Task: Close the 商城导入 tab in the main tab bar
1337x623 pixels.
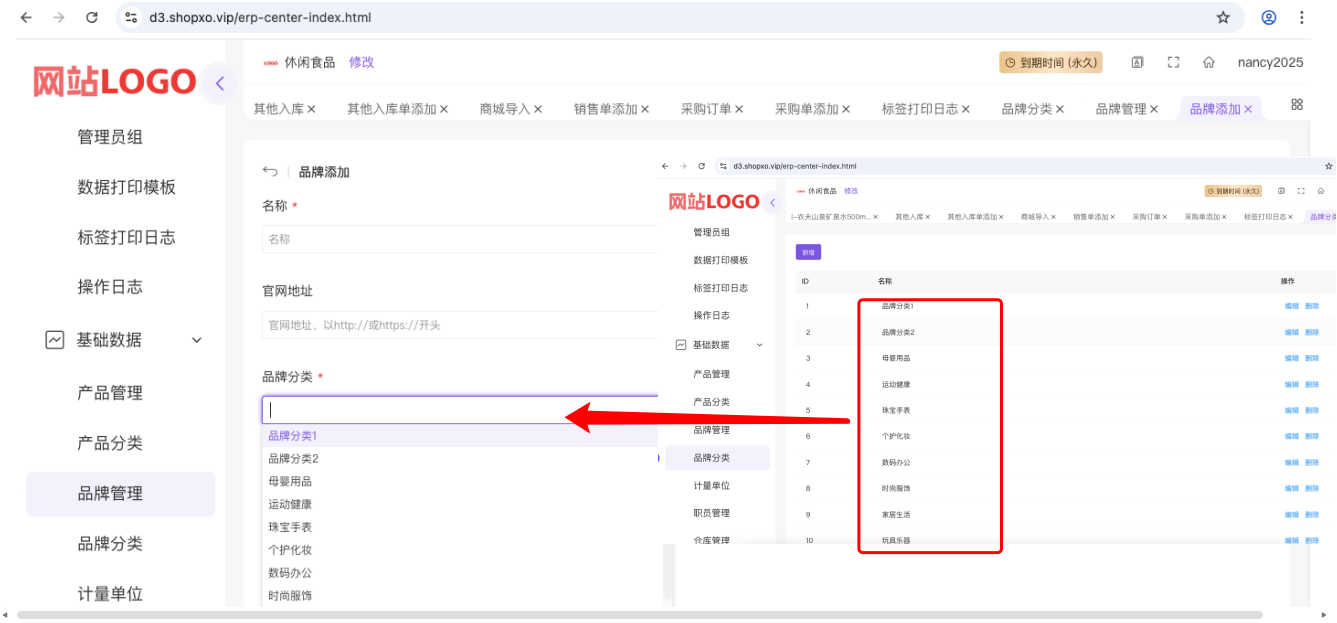Action: tap(538, 109)
